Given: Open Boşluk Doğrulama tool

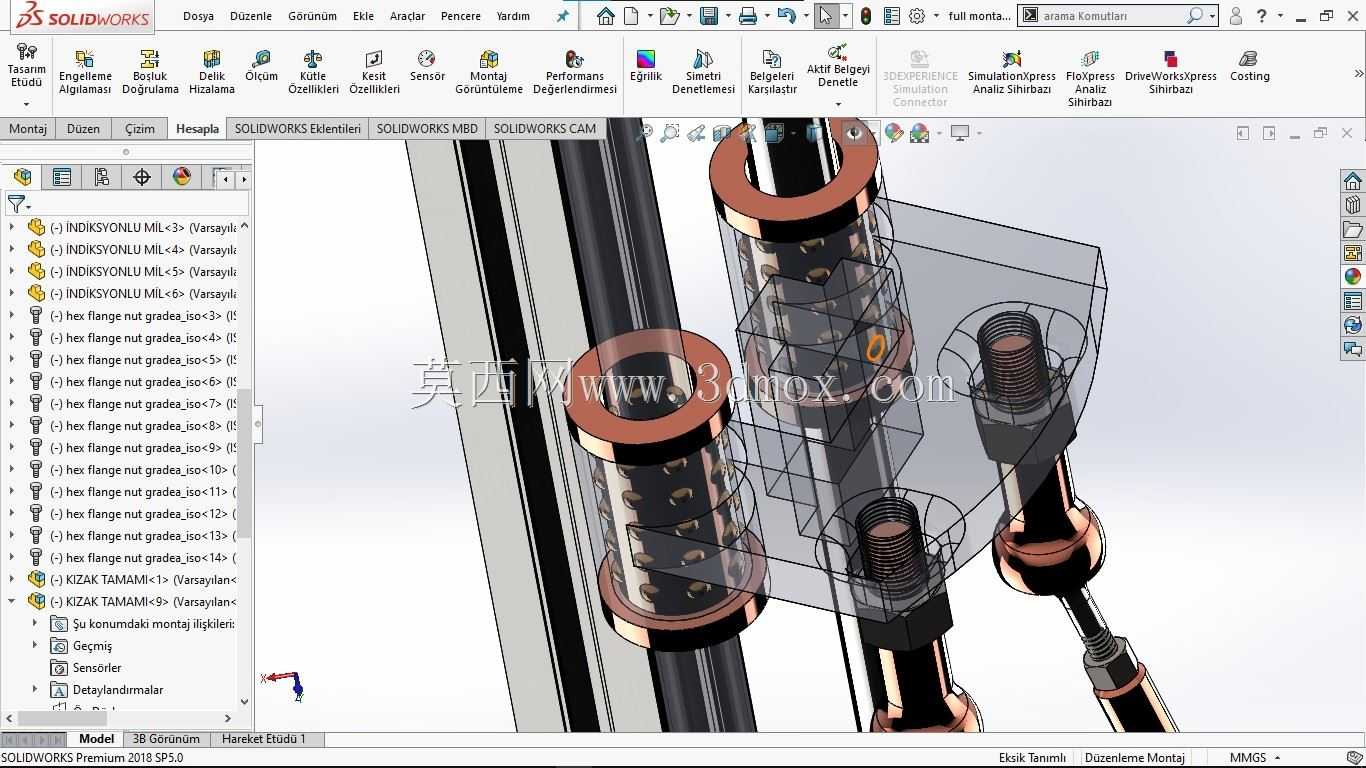Looking at the screenshot, I should click(150, 72).
